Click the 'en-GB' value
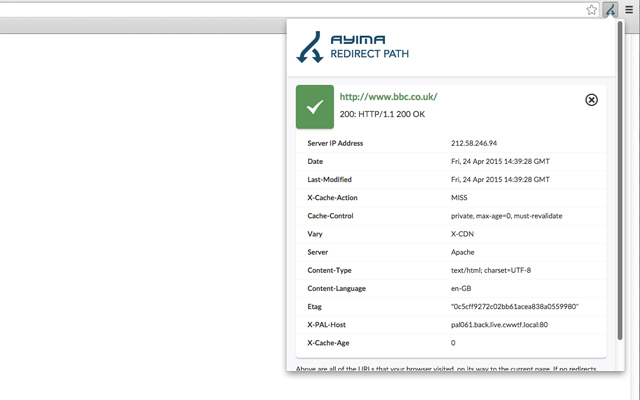The width and height of the screenshot is (640, 400). pyautogui.click(x=461, y=289)
